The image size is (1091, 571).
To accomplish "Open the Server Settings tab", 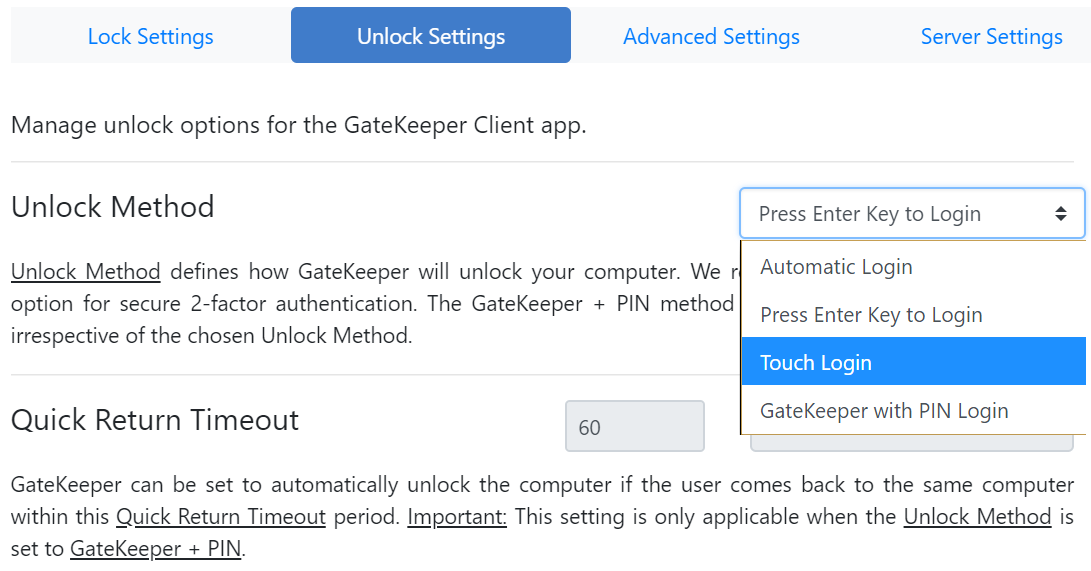I will pos(991,37).
